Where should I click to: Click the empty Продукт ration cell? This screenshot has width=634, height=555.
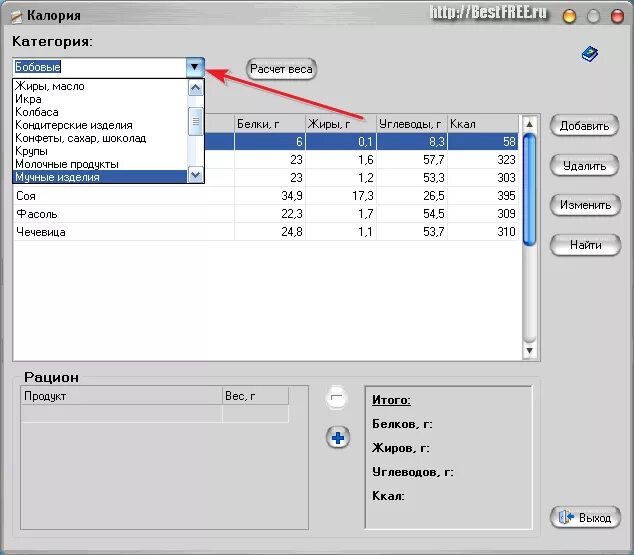click(x=121, y=414)
